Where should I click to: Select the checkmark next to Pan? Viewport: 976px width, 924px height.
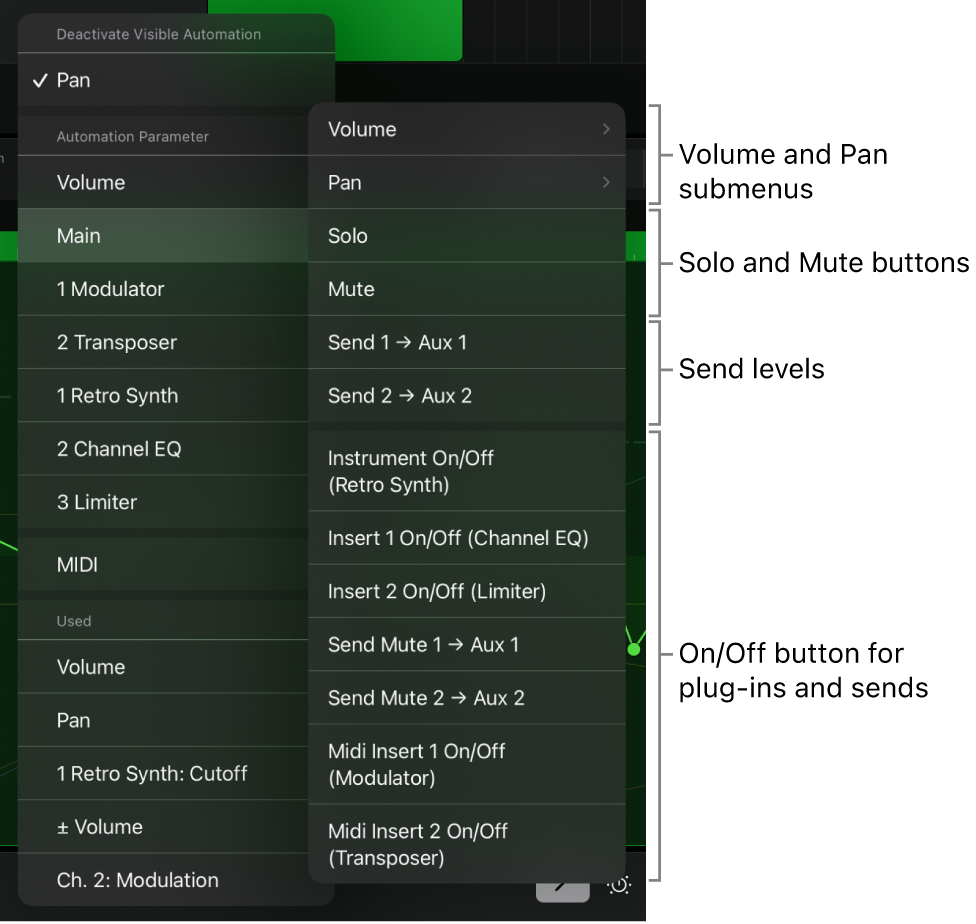click(39, 80)
